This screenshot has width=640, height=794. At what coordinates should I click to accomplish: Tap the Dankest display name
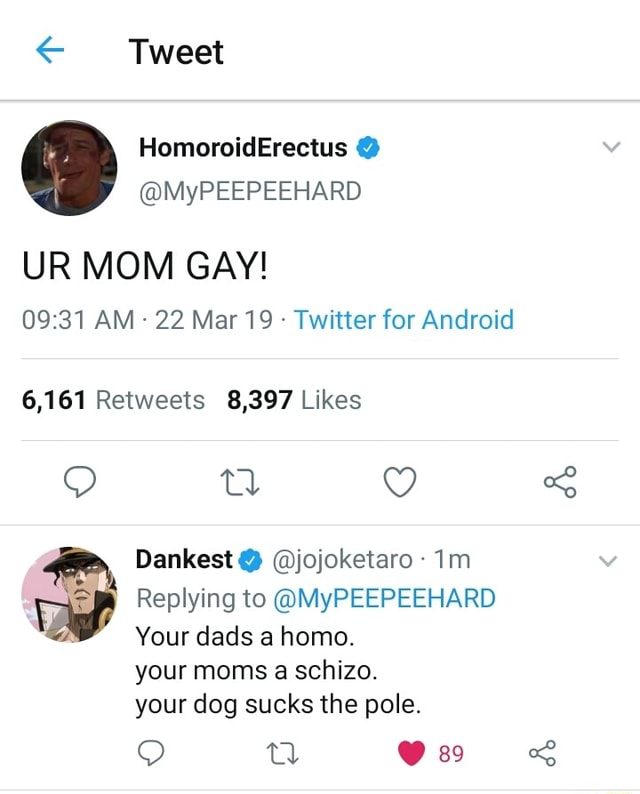coord(184,560)
